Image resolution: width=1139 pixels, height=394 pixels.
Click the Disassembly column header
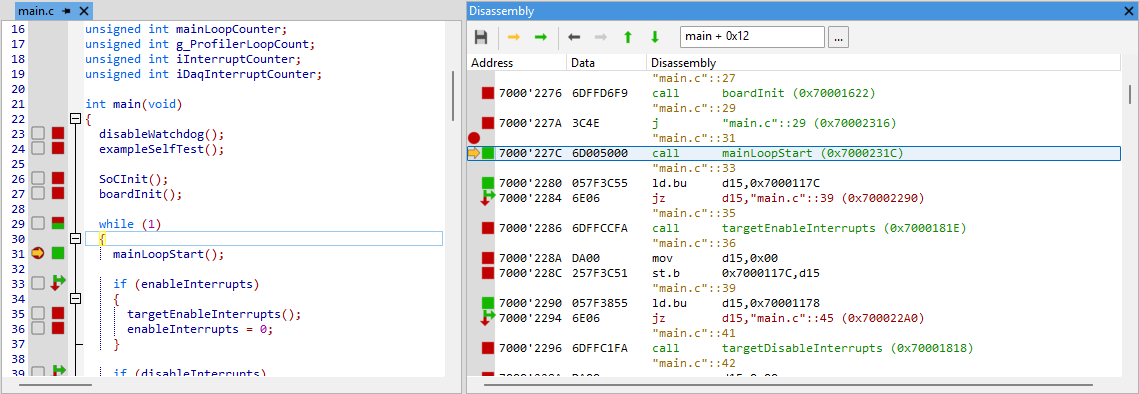pos(884,63)
